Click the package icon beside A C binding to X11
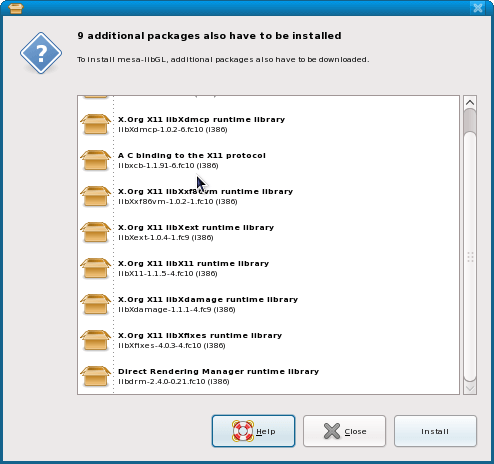Screen dimensions: 494x464 pos(95,160)
